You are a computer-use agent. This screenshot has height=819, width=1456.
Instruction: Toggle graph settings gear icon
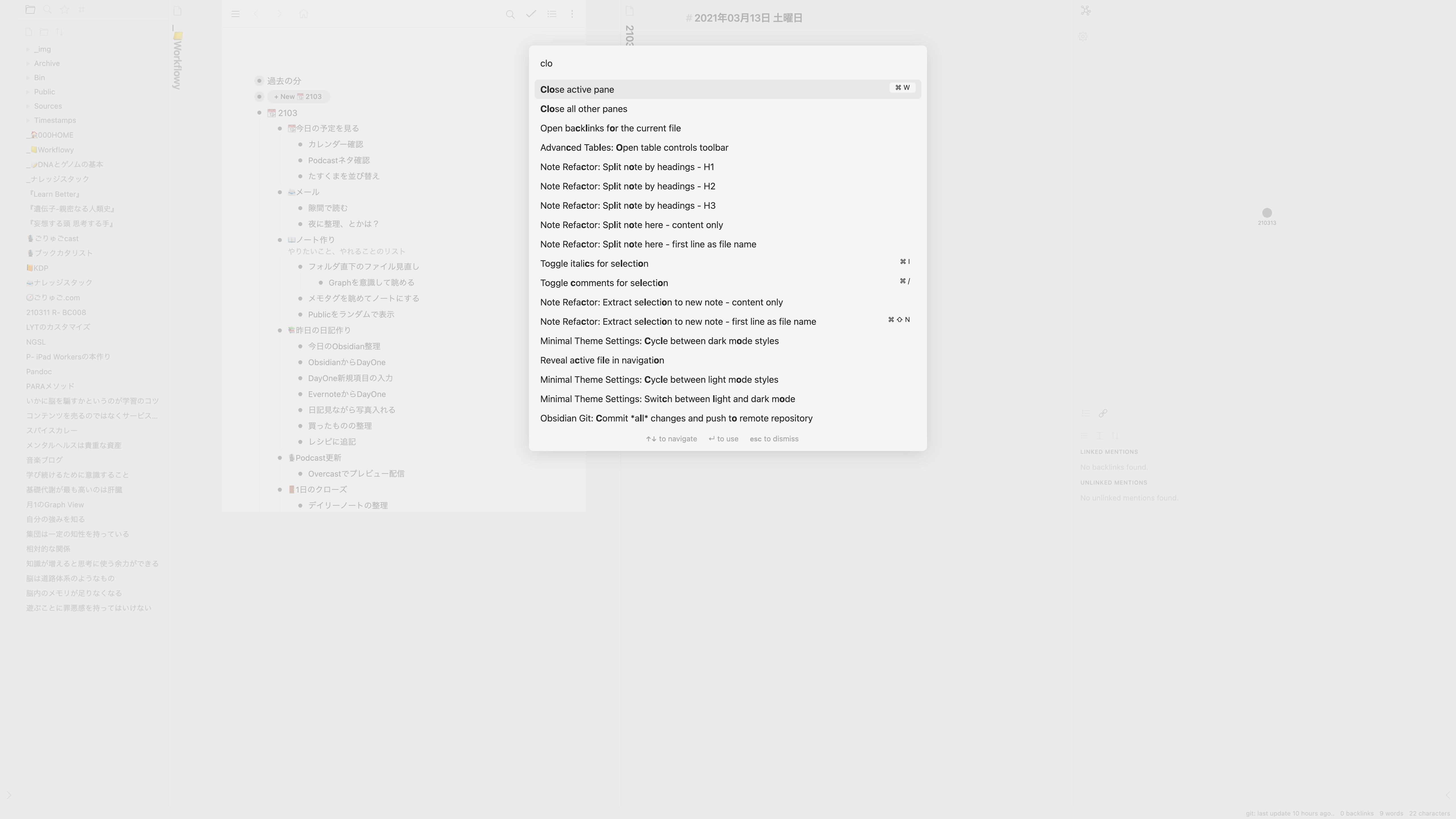[1083, 37]
